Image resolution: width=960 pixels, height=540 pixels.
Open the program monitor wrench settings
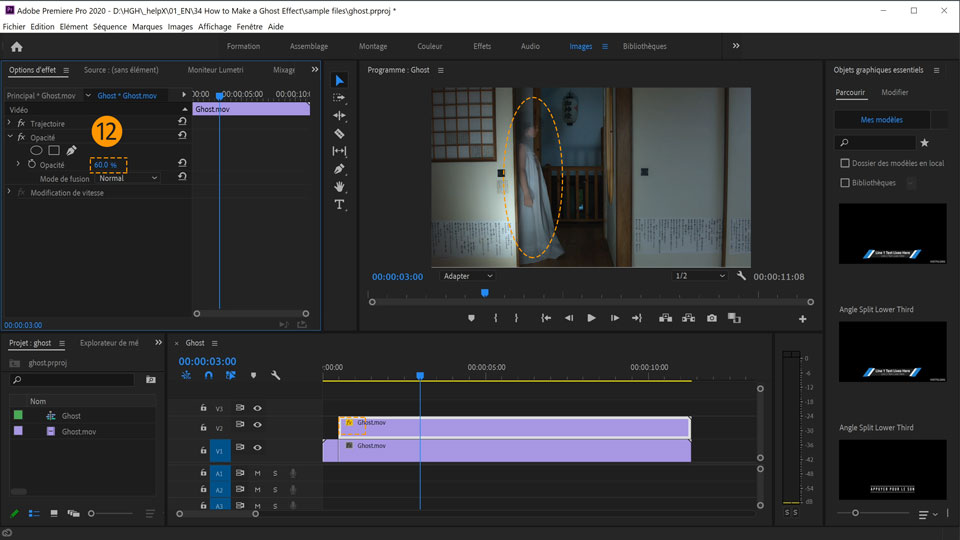pyautogui.click(x=741, y=276)
